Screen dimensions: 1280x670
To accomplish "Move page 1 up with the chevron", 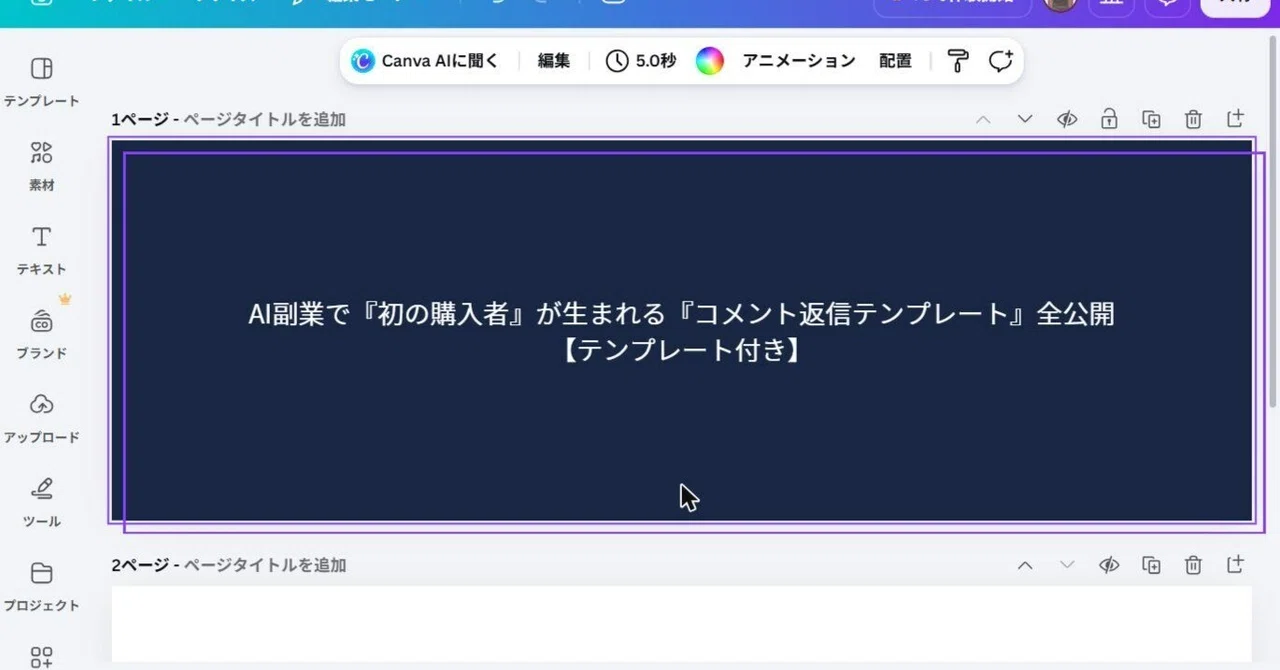I will [983, 119].
